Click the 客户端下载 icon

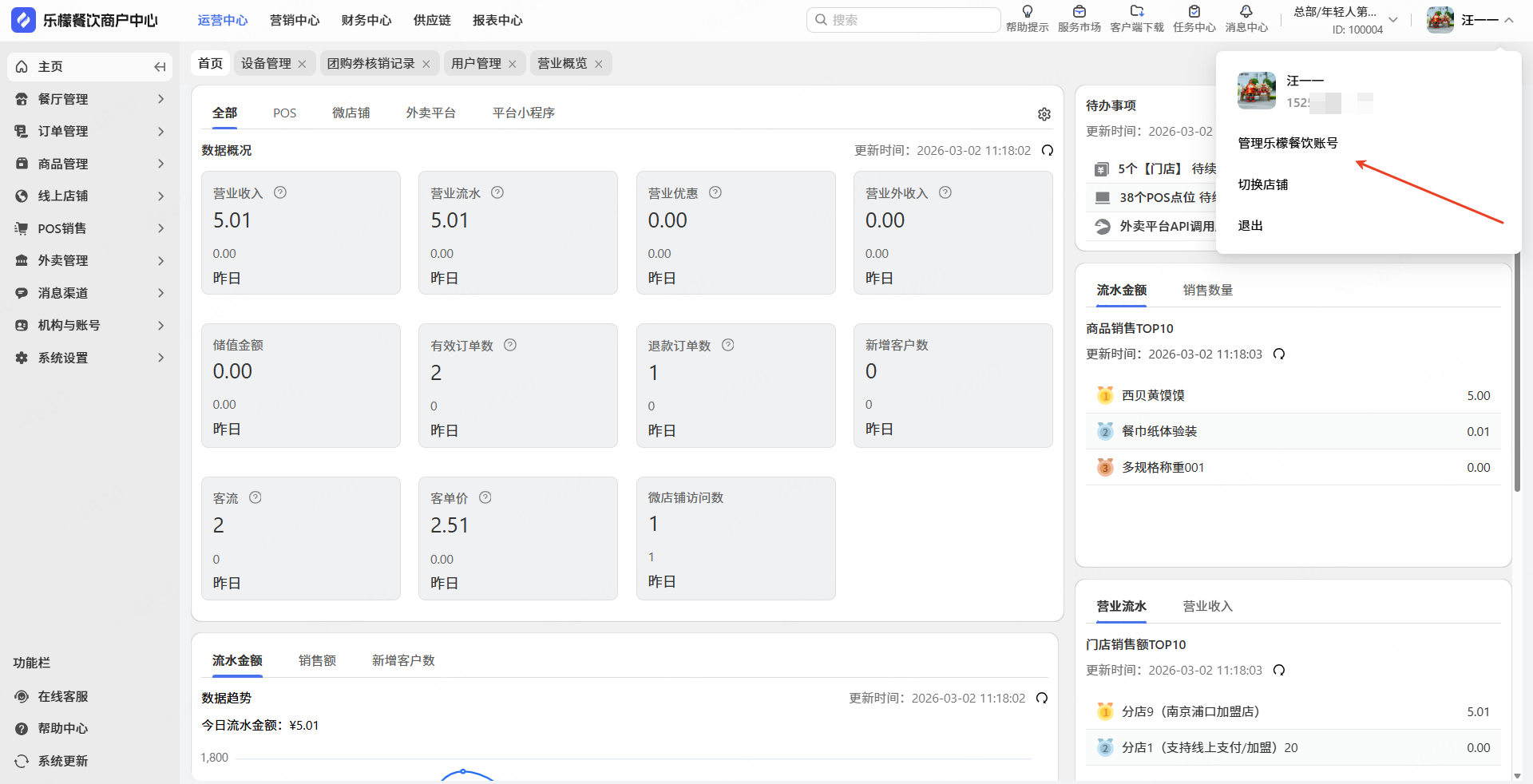pyautogui.click(x=1137, y=12)
